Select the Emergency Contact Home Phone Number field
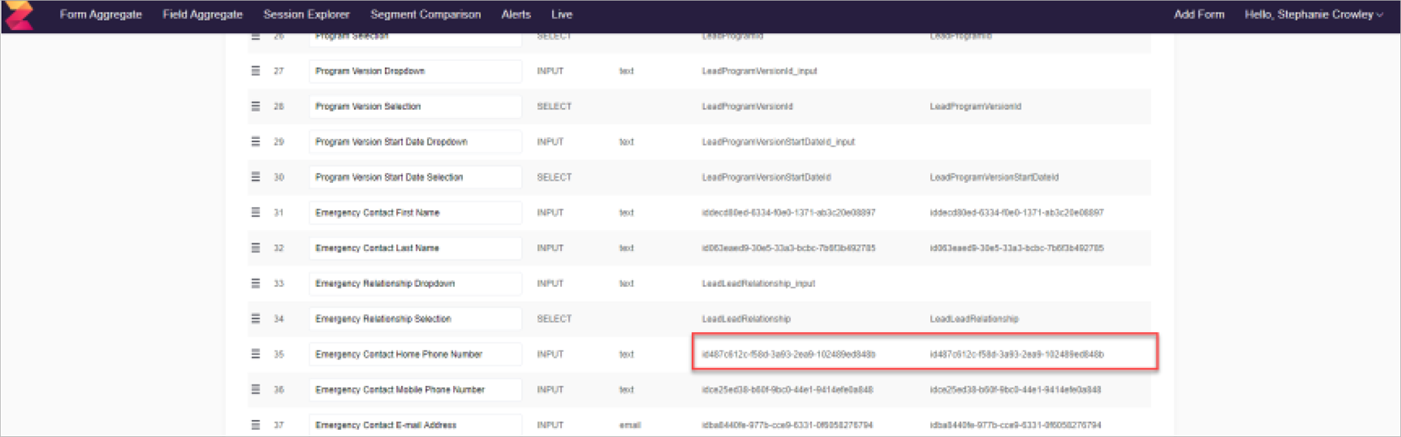The image size is (1401, 437). tap(415, 354)
